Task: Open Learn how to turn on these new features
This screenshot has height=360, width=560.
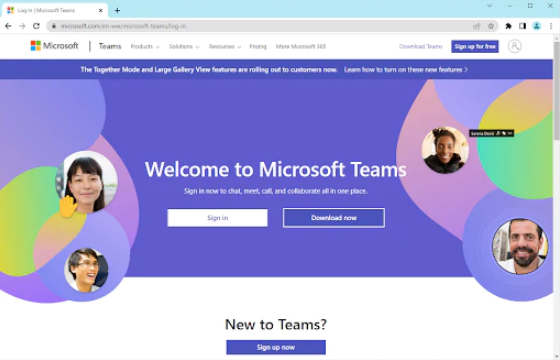Action: (x=406, y=70)
